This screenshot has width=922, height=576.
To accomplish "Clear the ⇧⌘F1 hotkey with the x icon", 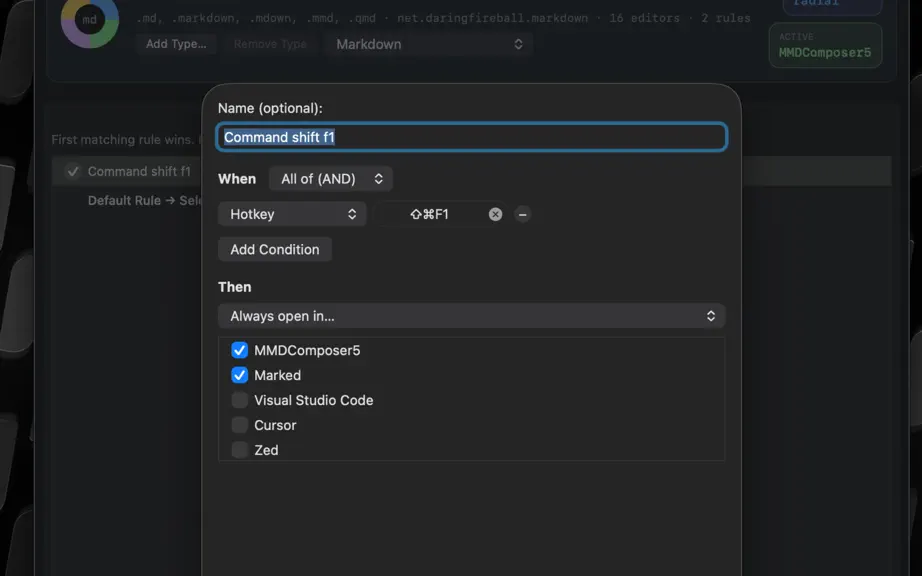I will [495, 215].
